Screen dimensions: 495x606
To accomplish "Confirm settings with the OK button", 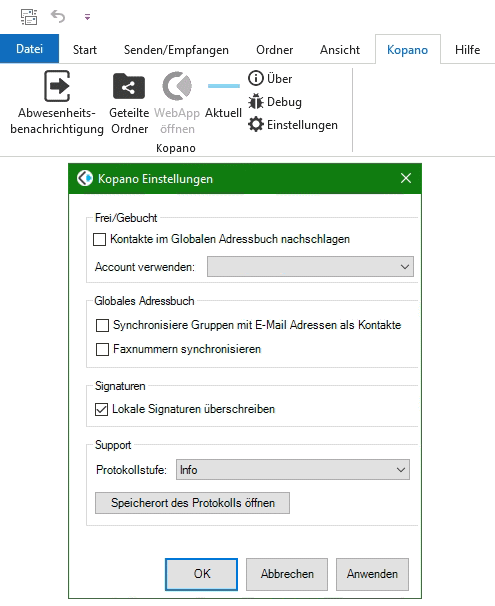I will tap(201, 574).
